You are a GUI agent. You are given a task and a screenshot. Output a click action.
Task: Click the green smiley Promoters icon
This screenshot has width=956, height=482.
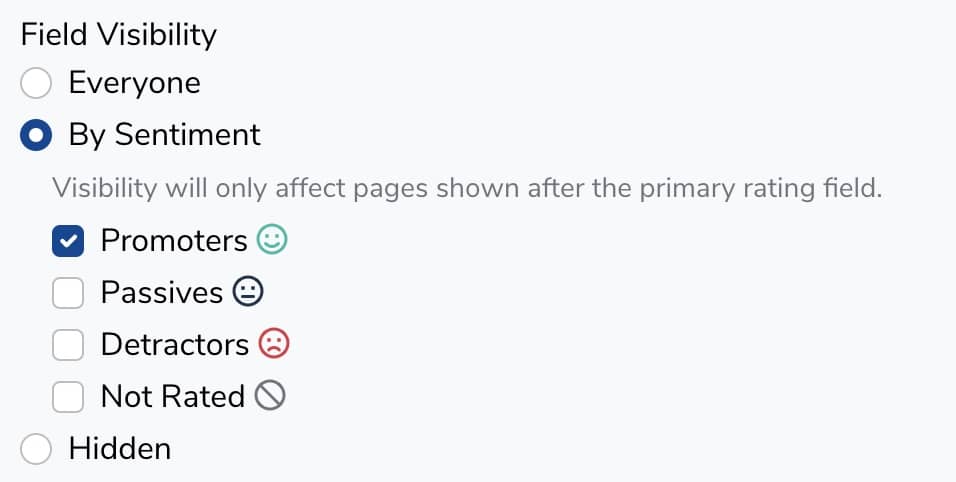(272, 240)
